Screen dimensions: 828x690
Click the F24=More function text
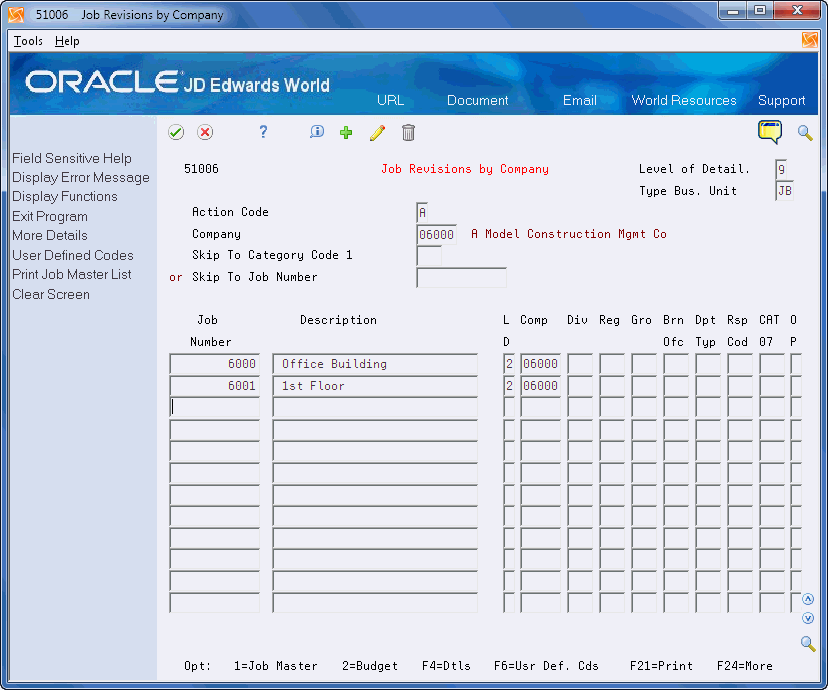pyautogui.click(x=745, y=666)
